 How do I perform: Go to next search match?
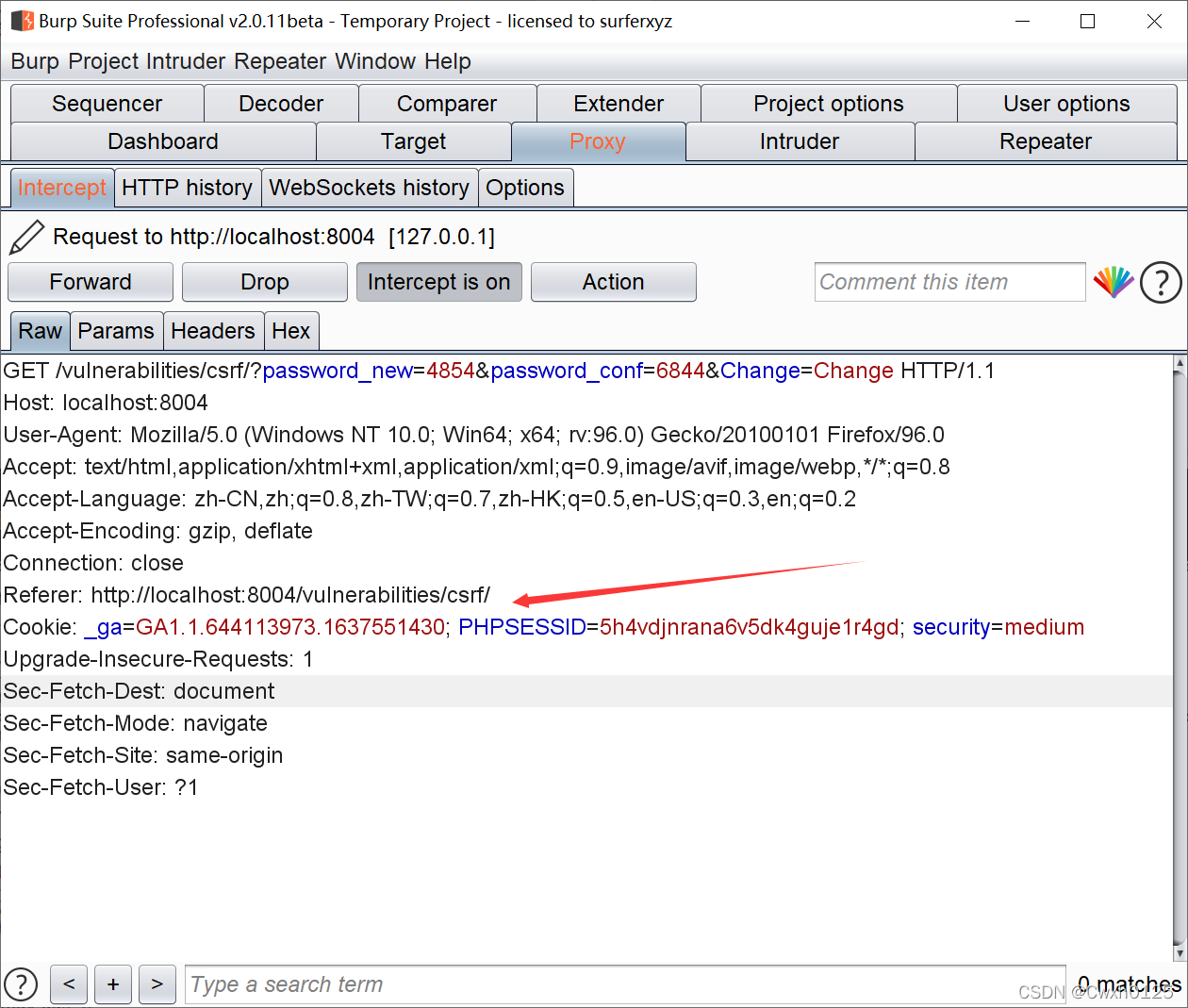pos(157,984)
